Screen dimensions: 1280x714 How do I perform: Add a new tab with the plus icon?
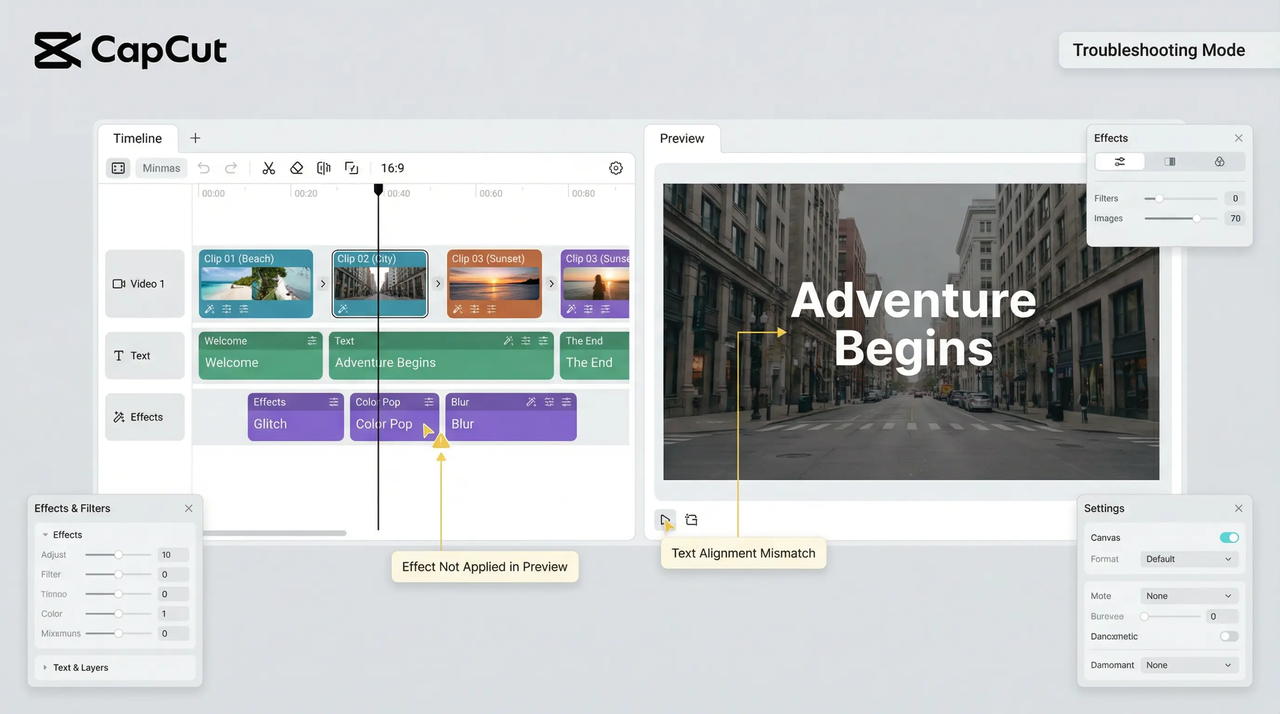[x=195, y=138]
